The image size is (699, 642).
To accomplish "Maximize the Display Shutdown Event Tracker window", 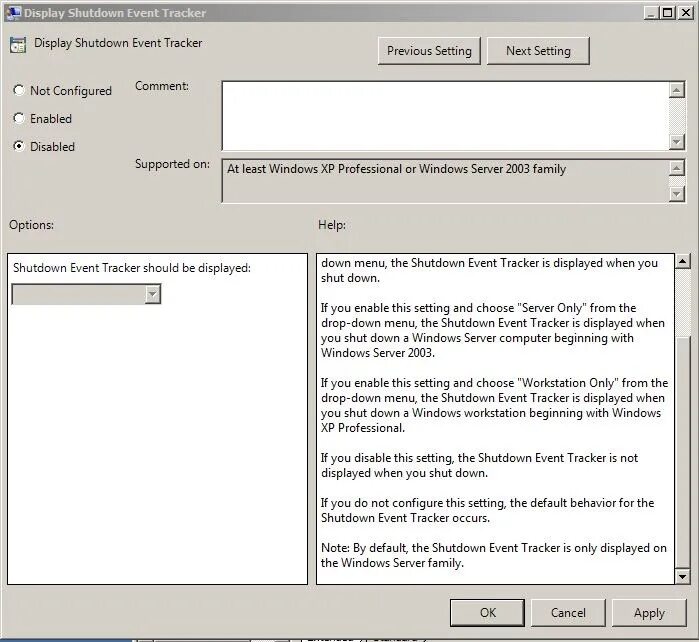I will [668, 13].
